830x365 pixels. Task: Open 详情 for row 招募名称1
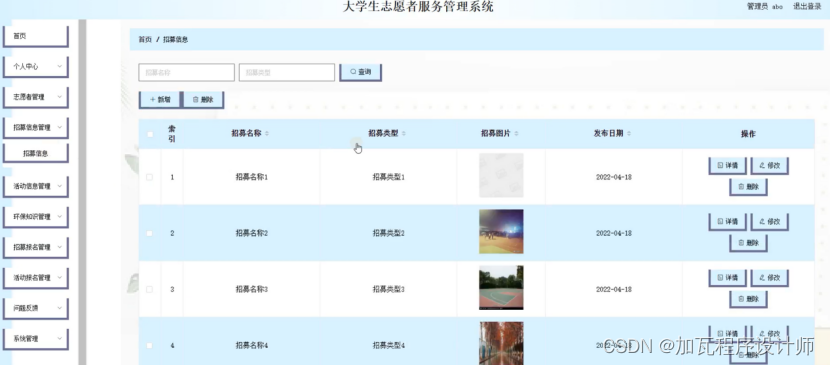(727, 166)
